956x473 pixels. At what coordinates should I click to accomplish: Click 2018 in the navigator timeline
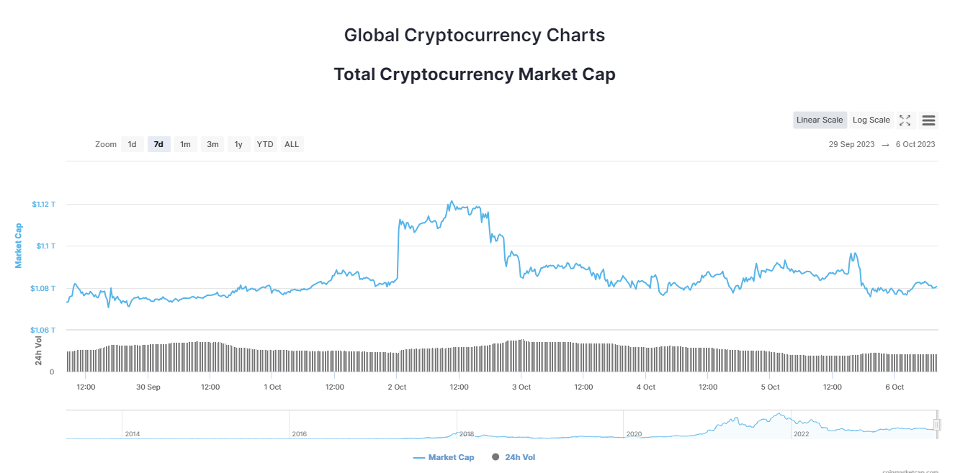click(x=466, y=434)
